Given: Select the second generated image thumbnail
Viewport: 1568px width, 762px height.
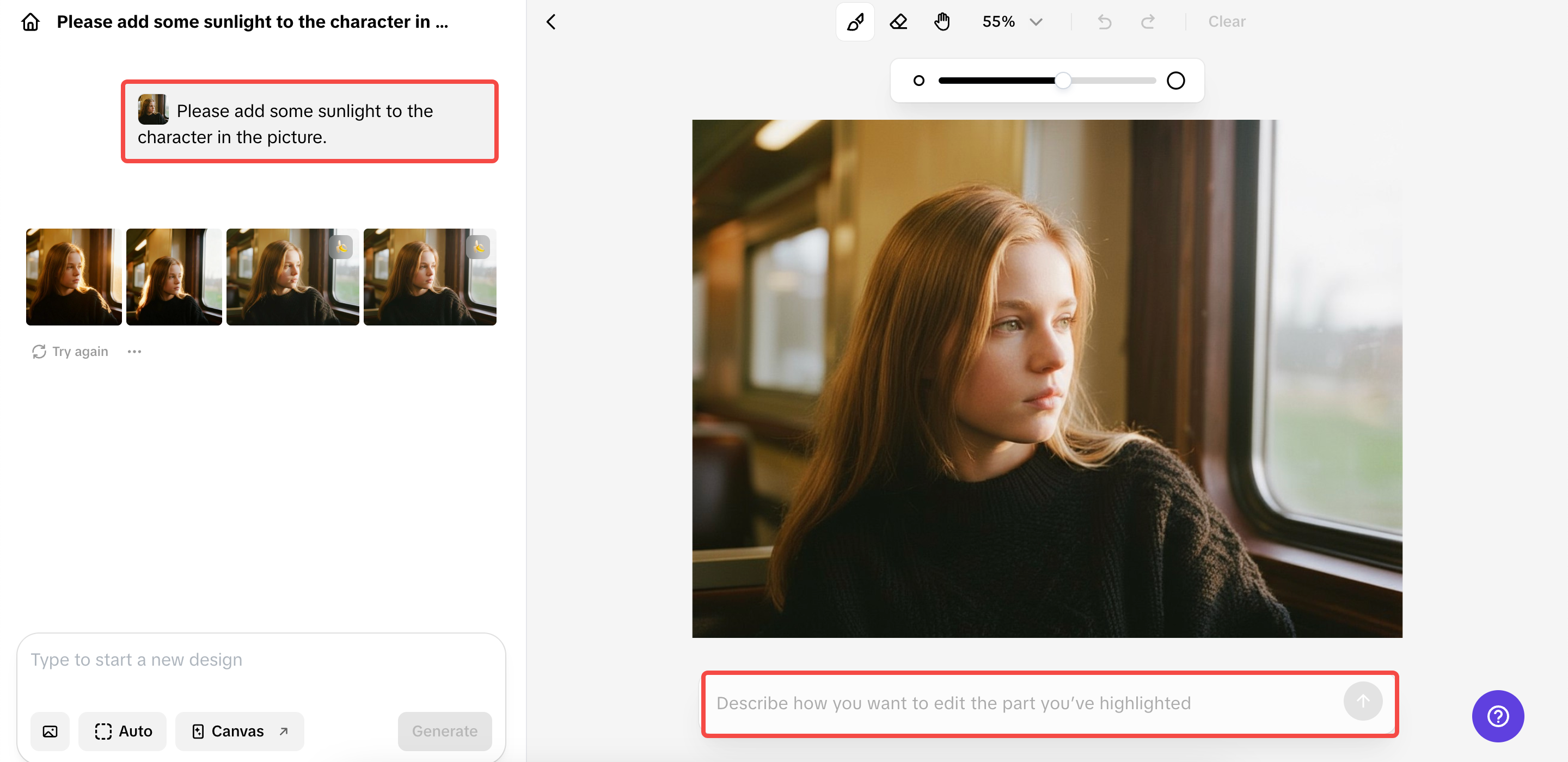Looking at the screenshot, I should pos(174,276).
